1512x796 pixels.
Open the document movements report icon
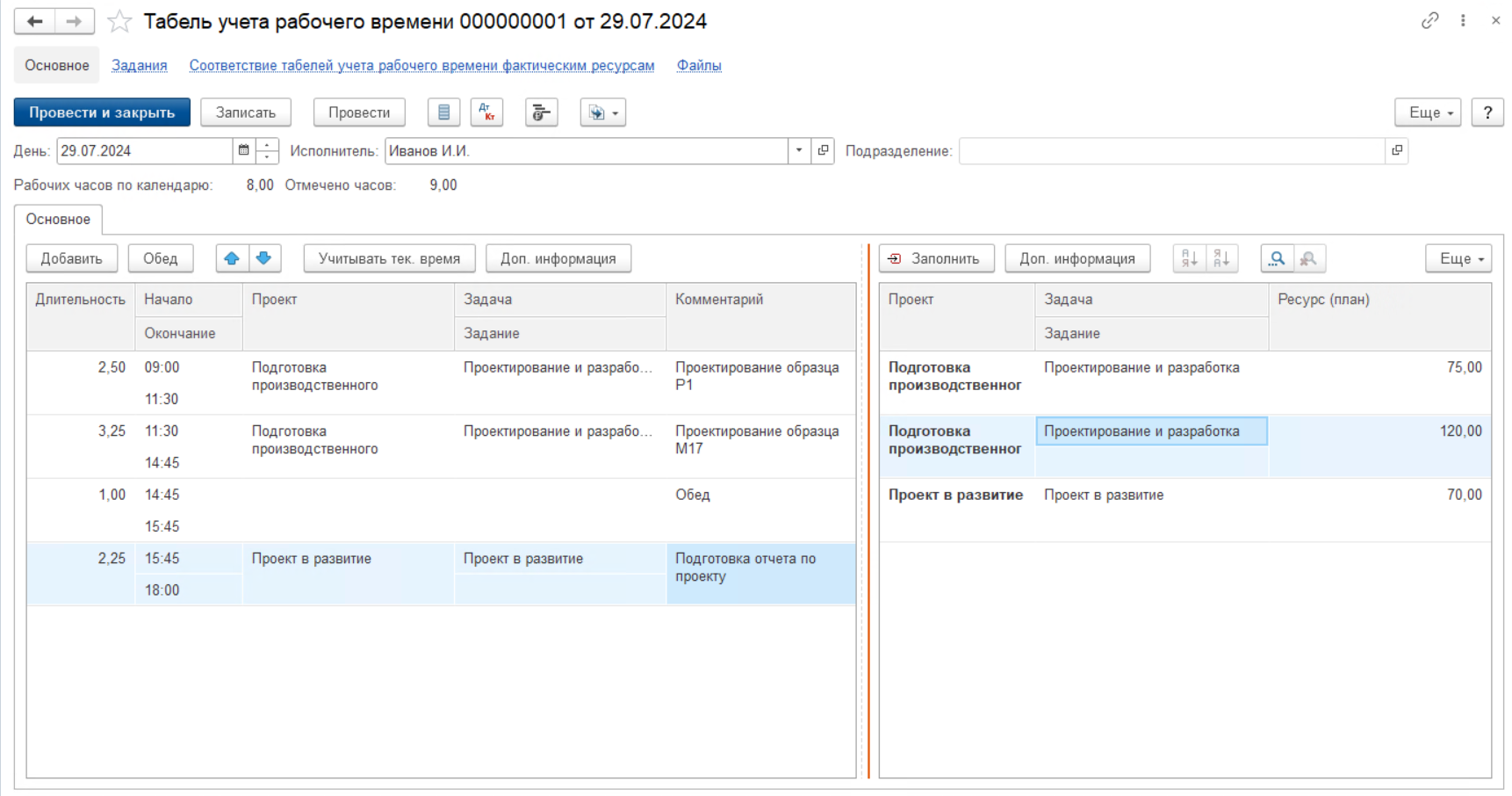click(443, 112)
